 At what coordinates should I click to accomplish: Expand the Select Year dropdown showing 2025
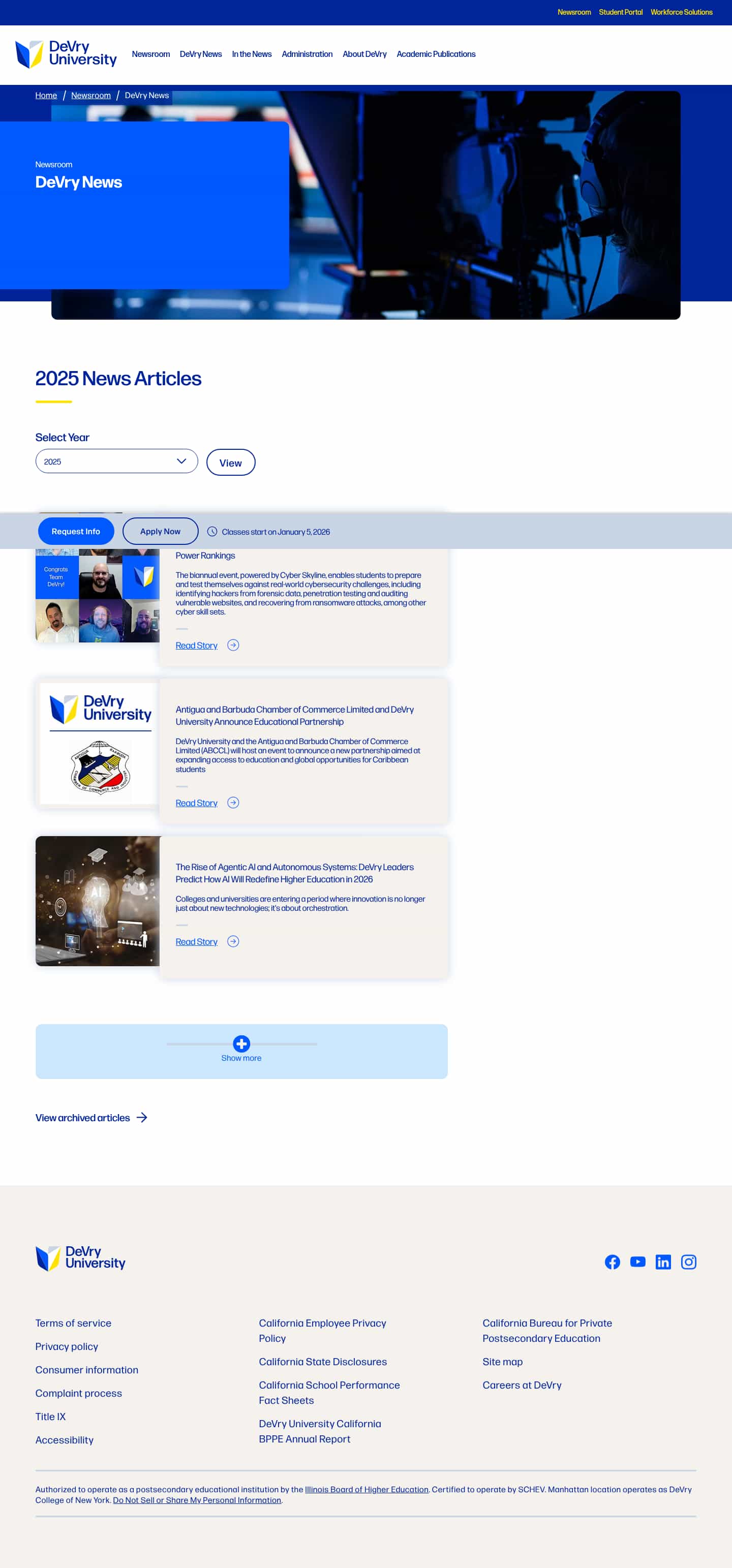pyautogui.click(x=116, y=462)
